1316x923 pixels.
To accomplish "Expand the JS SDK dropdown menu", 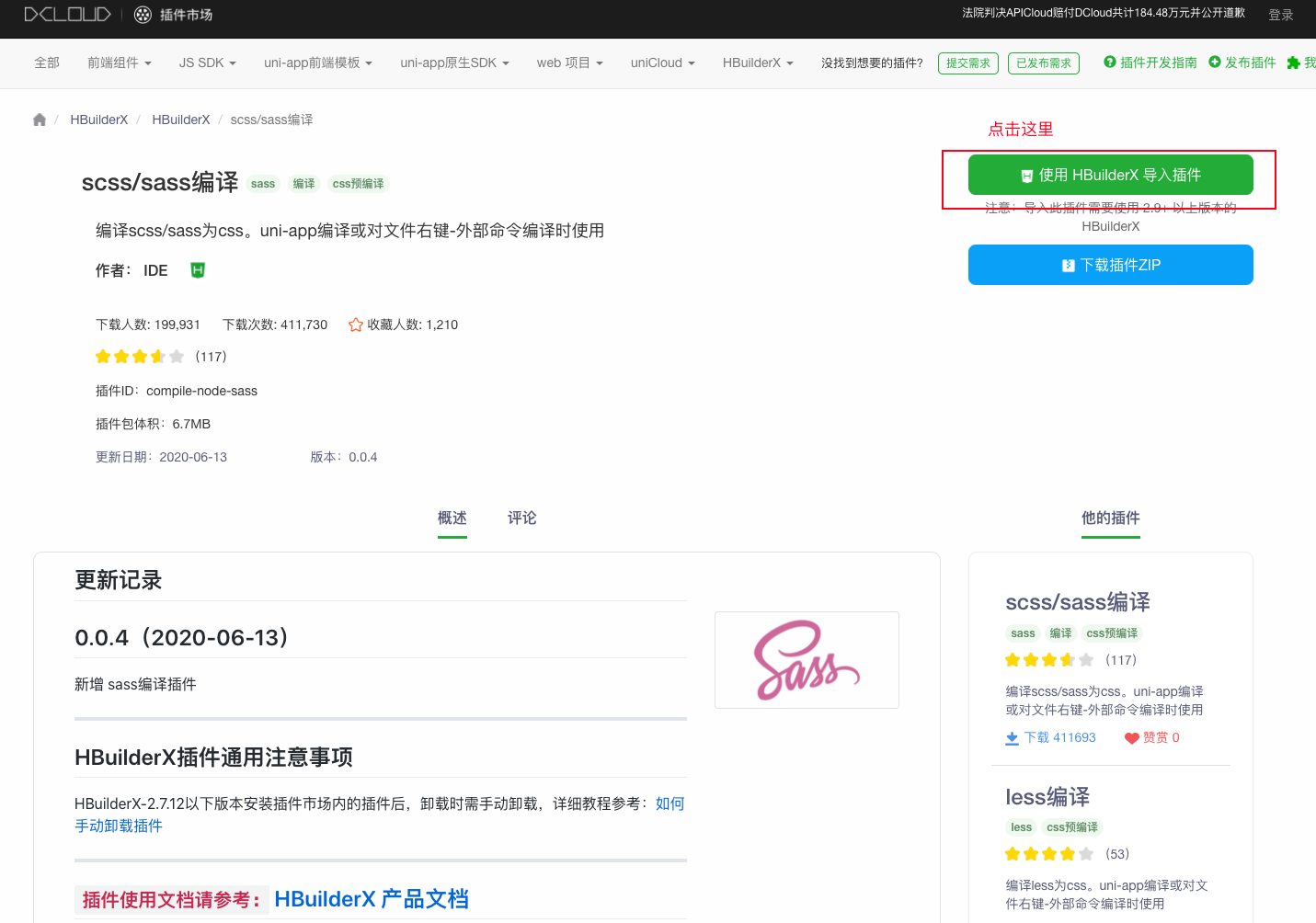I will click(207, 63).
